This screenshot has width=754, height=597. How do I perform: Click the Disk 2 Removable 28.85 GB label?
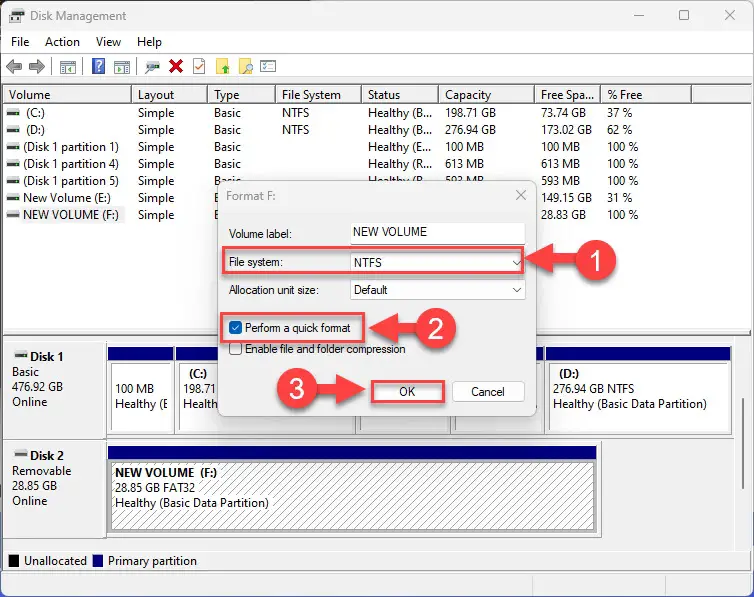point(54,488)
